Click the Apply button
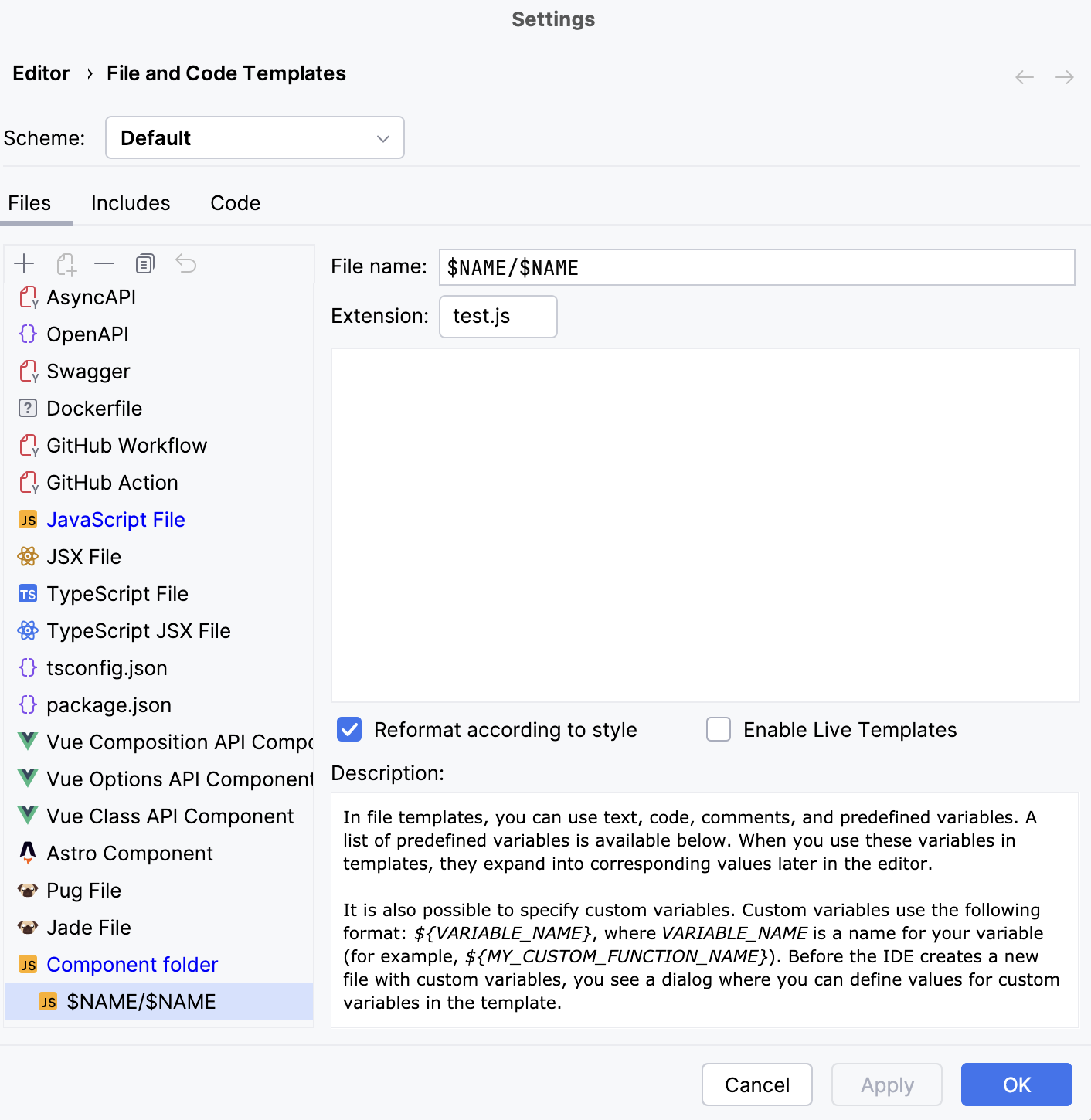Viewport: 1091px width, 1120px height. pos(886,1084)
